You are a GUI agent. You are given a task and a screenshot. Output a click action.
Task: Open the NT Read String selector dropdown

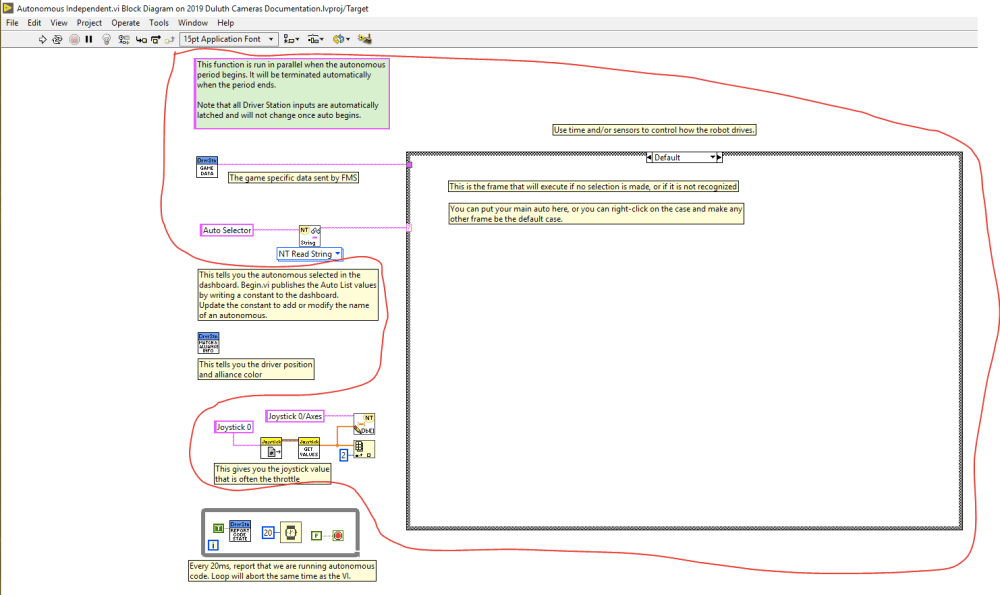(x=310, y=254)
